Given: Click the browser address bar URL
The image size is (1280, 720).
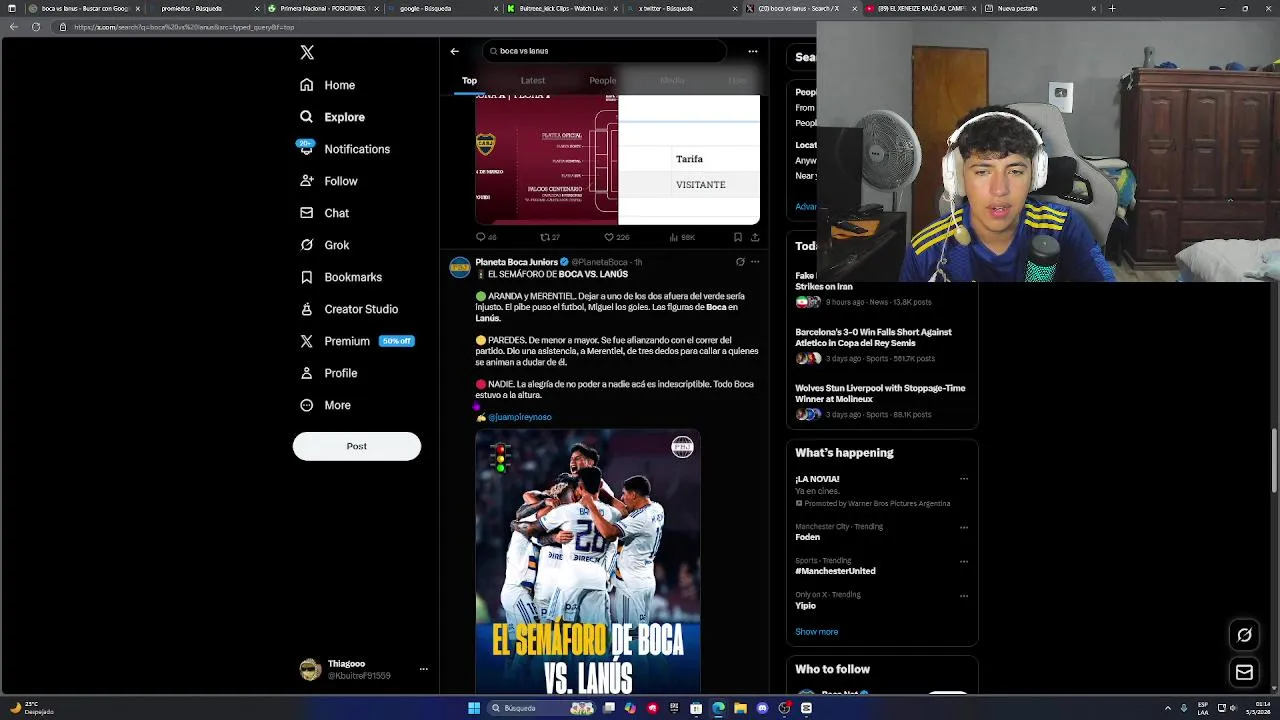Looking at the screenshot, I should click(184, 27).
